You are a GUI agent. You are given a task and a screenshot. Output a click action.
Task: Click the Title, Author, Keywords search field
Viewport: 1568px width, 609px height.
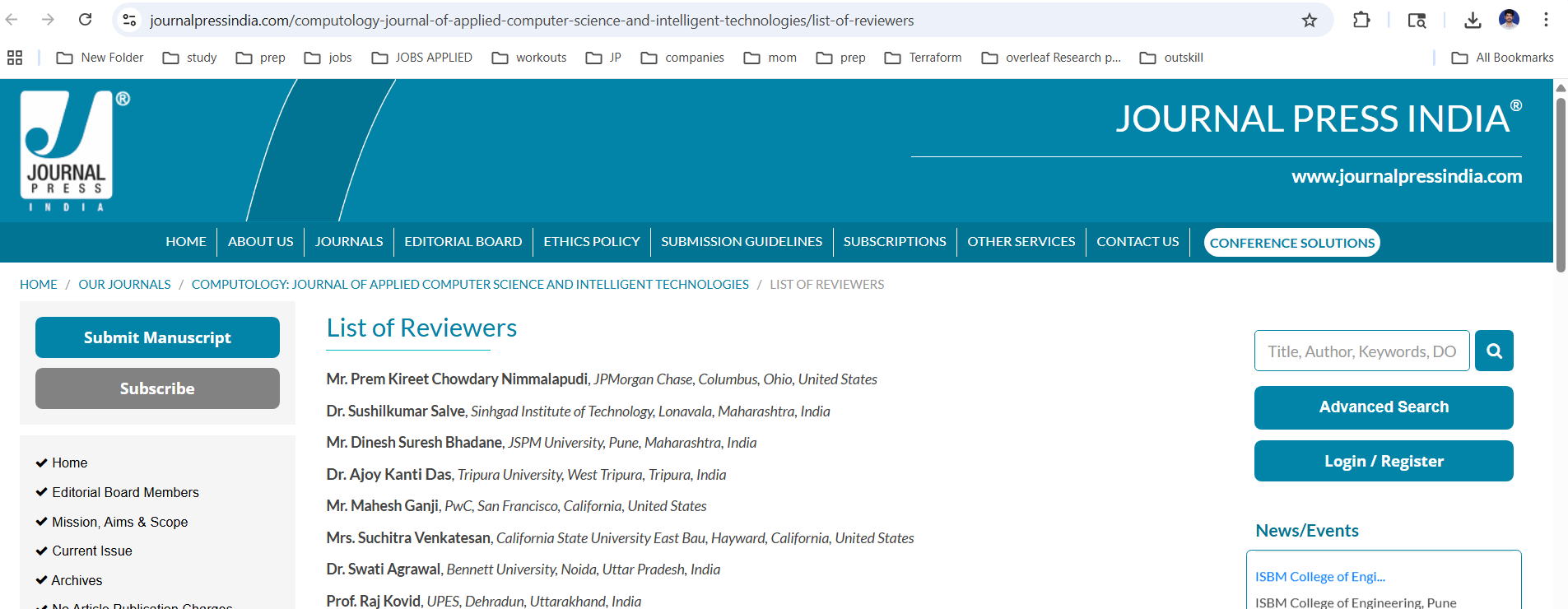click(x=1361, y=351)
